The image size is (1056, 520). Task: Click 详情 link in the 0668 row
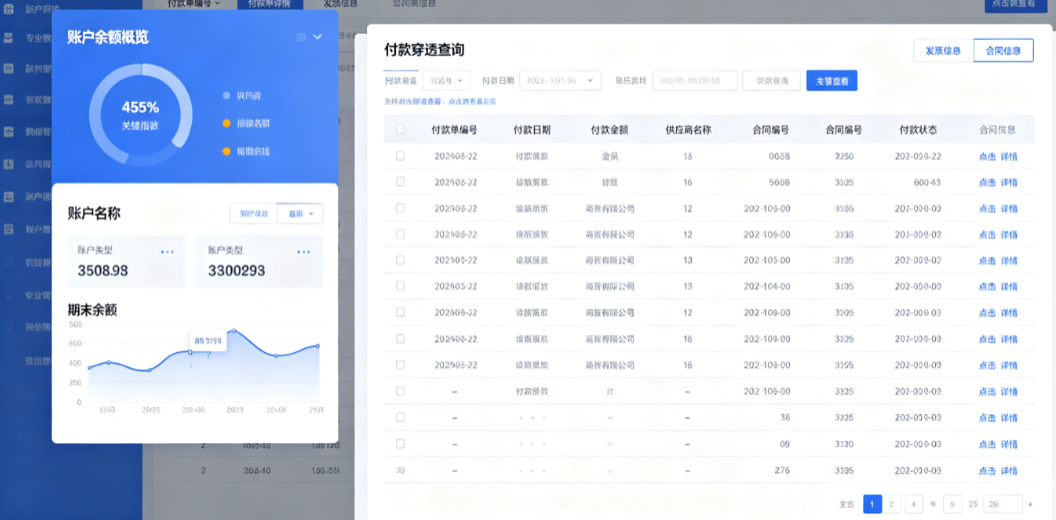coord(1009,156)
